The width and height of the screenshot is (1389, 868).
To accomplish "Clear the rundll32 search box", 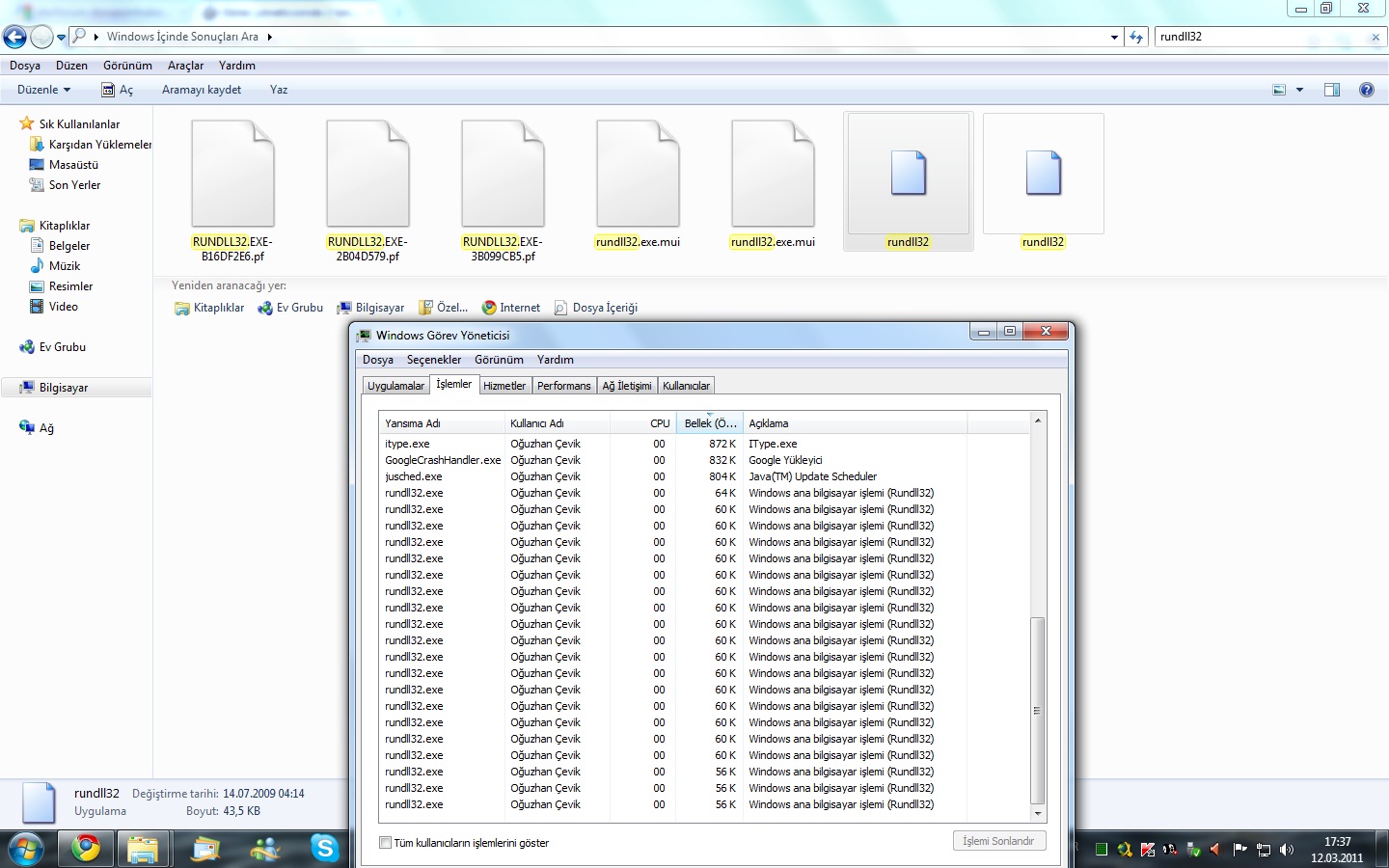I will click(x=1375, y=38).
